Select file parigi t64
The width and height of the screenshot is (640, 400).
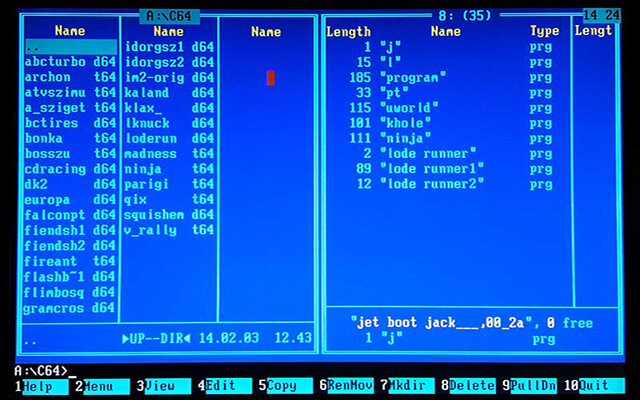click(x=169, y=184)
